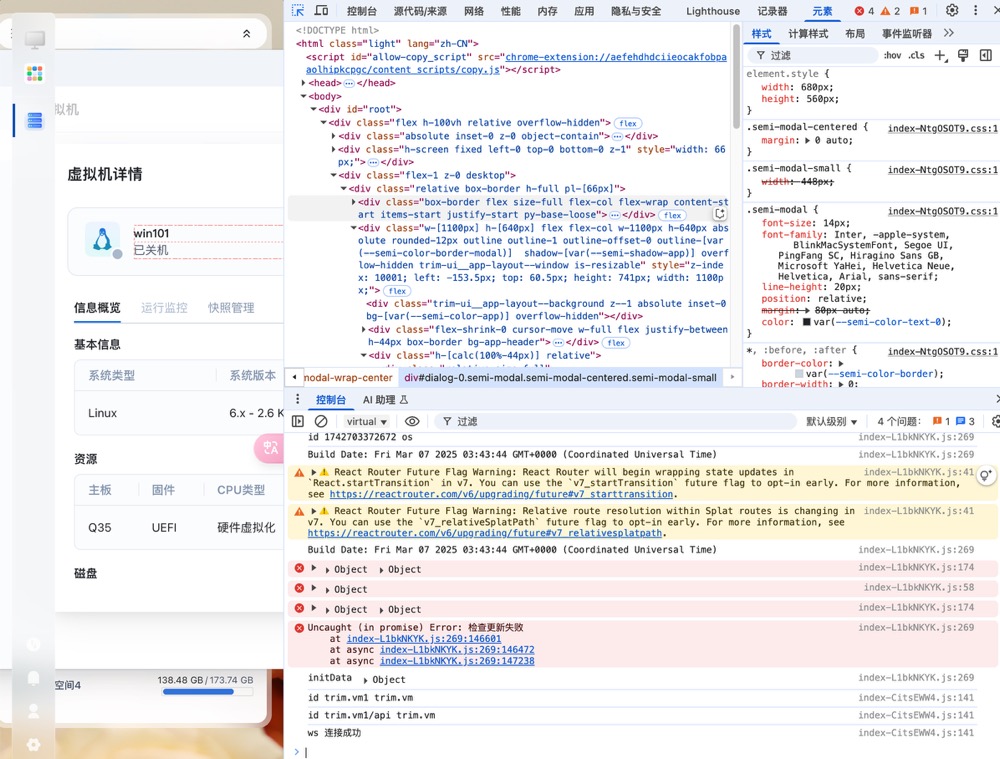Clear the console with ban icon
1000x759 pixels.
click(321, 421)
